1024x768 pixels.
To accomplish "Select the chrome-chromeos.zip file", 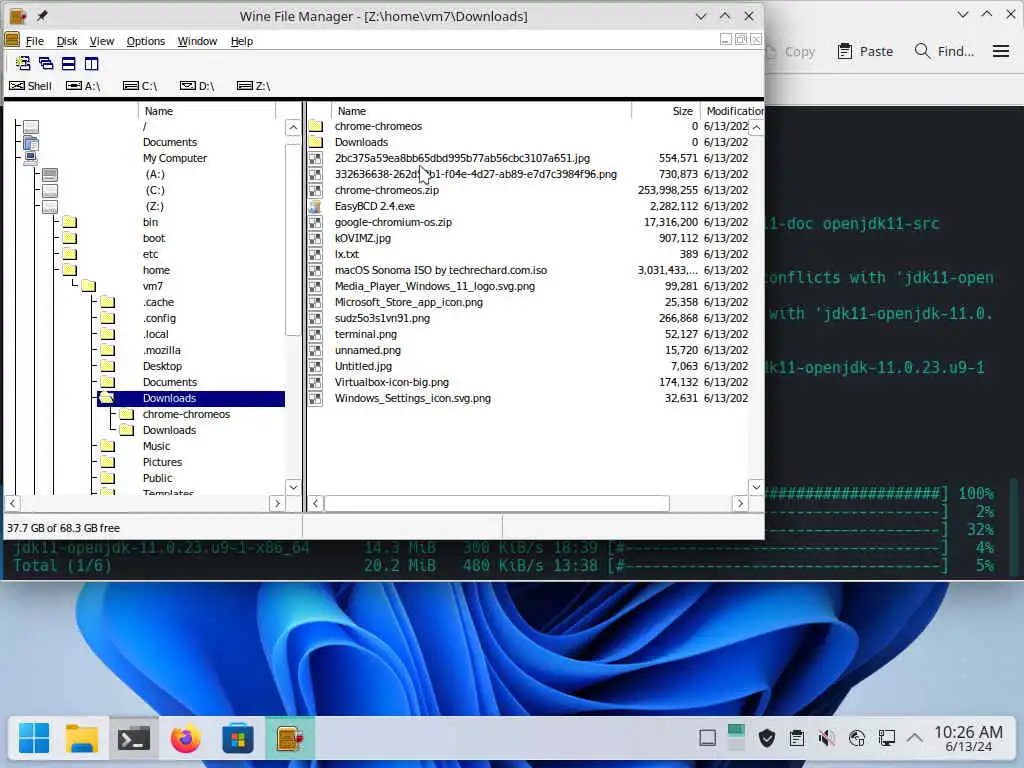I will pyautogui.click(x=387, y=190).
